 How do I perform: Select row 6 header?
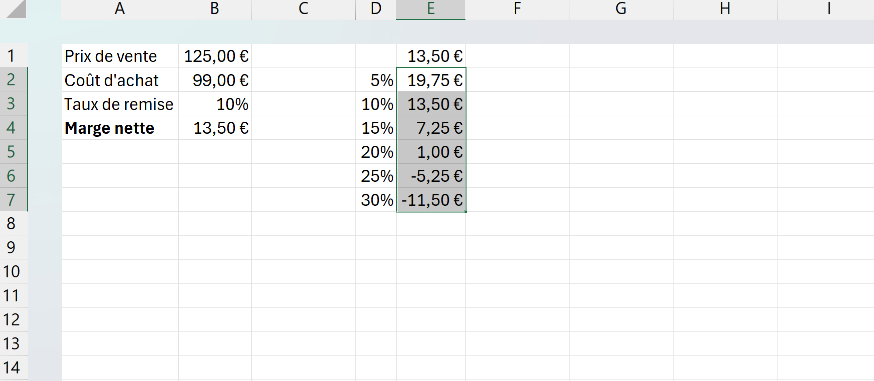[x=13, y=175]
